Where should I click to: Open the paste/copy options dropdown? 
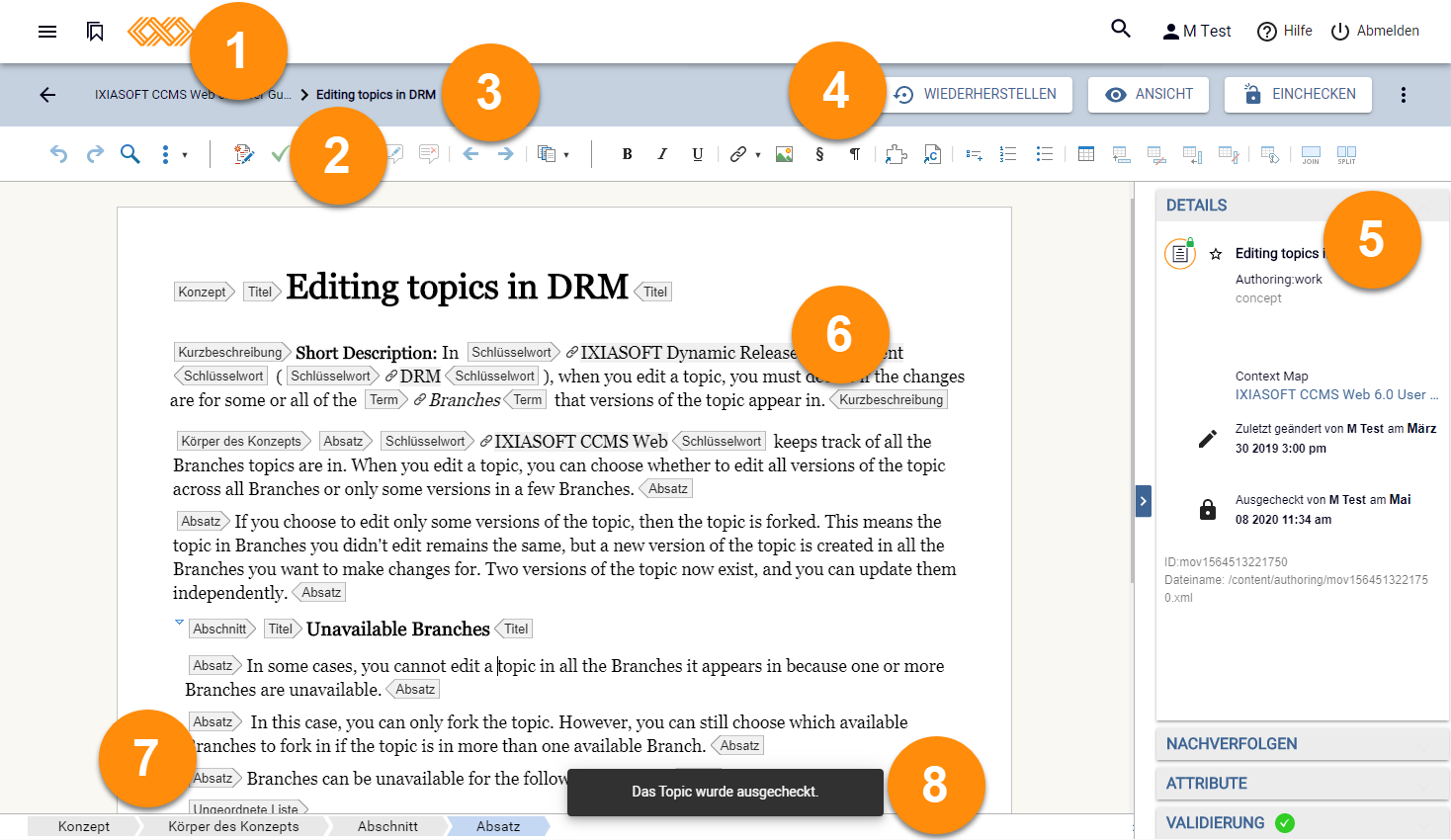(554, 154)
